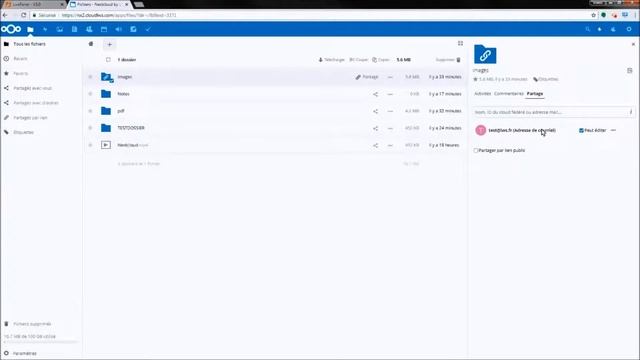
Task: Toggle favorite star for Nextcloud video row
Action: pyautogui.click(x=91, y=145)
